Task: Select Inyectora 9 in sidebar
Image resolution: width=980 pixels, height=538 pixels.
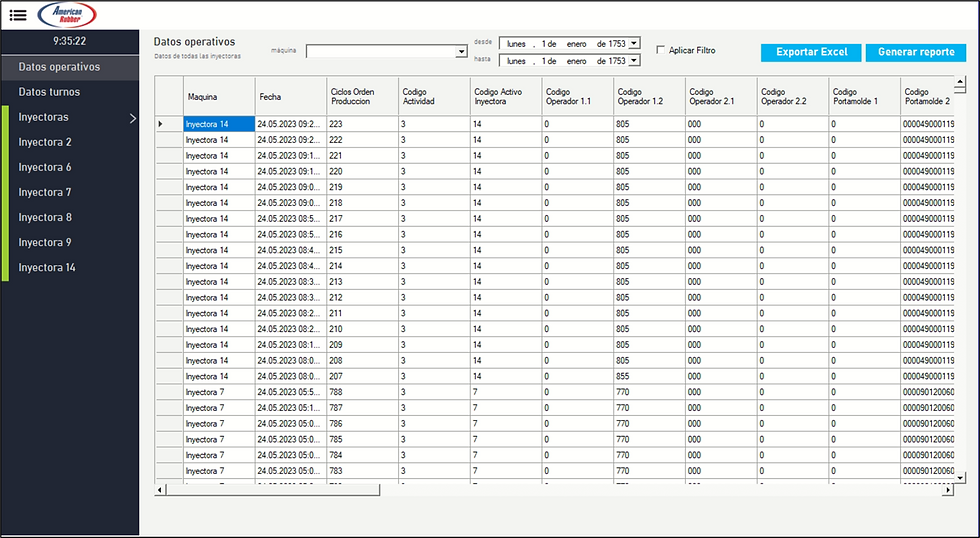Action: click(x=70, y=242)
